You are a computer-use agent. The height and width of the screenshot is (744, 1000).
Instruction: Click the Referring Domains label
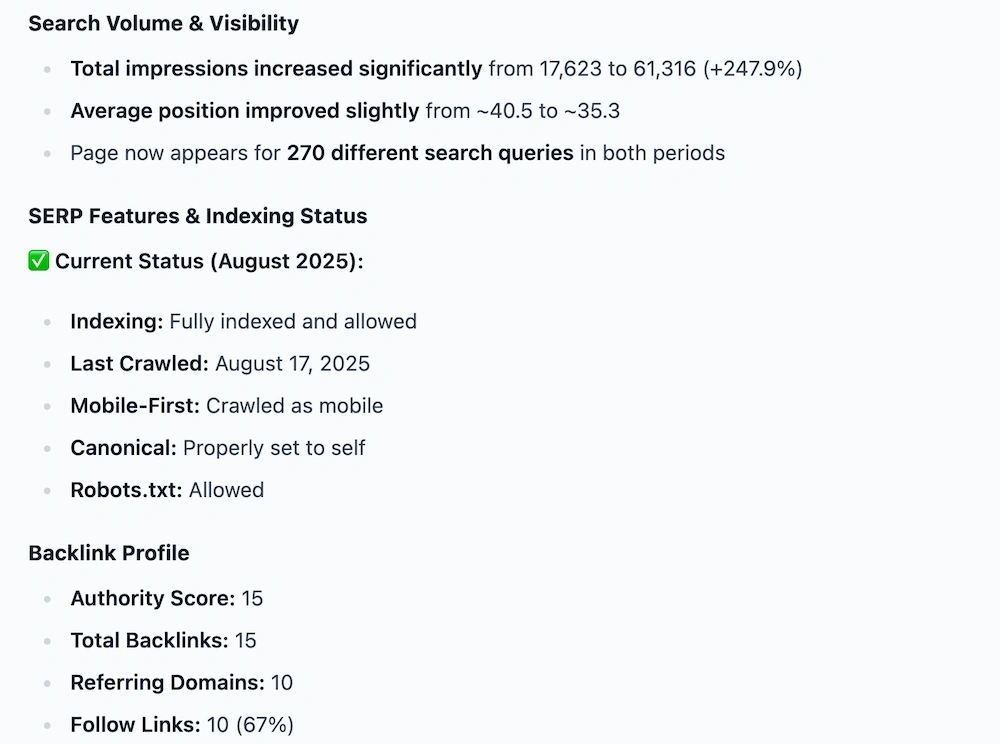(x=167, y=682)
